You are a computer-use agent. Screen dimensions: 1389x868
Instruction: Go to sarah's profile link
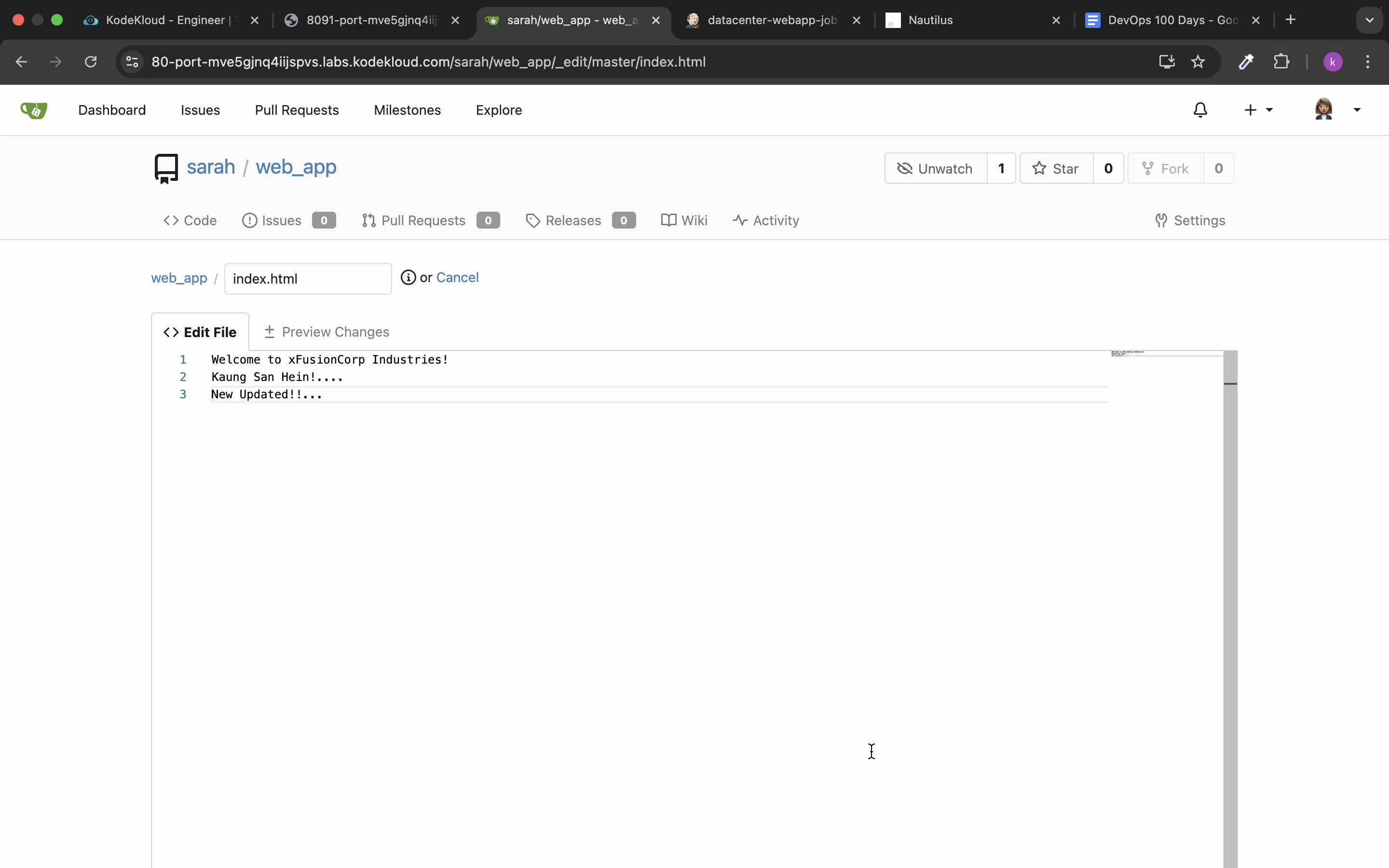pos(211,167)
